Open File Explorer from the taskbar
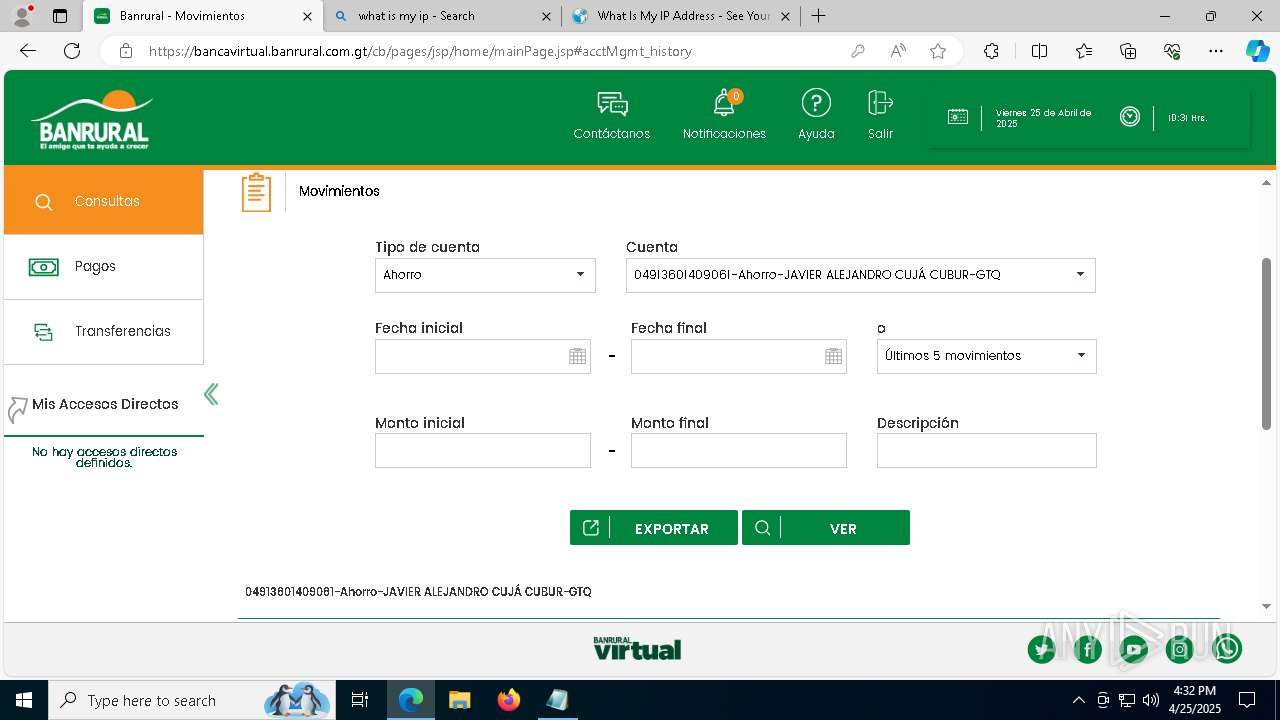Viewport: 1280px width, 720px height. tap(459, 700)
